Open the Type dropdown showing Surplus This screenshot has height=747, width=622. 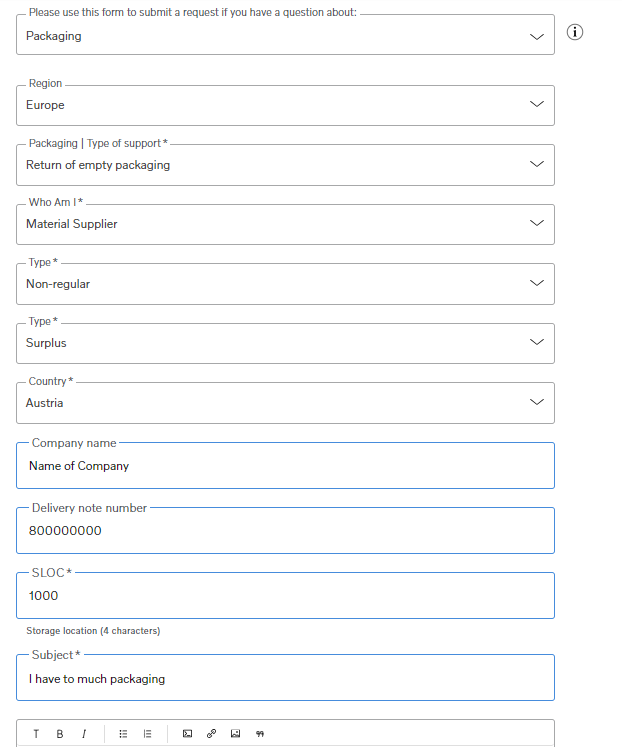(285, 343)
